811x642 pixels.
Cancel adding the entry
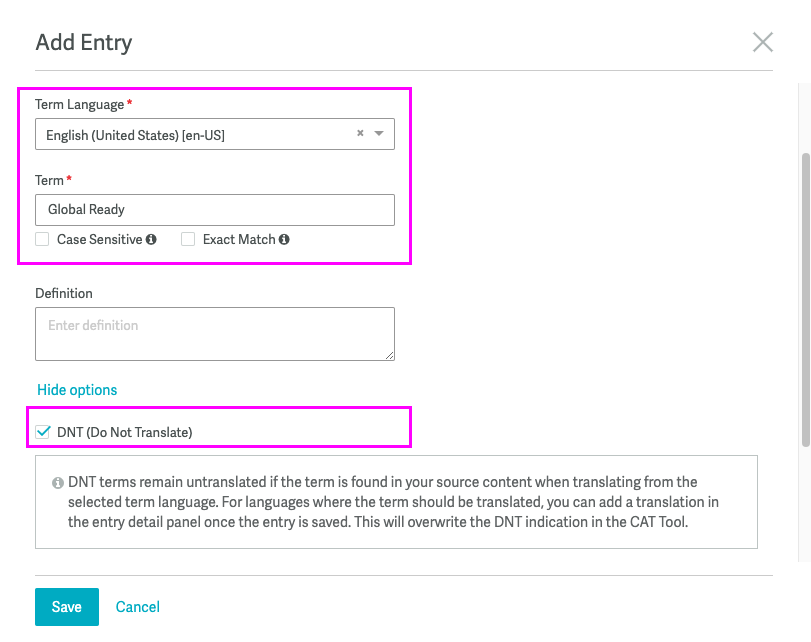click(138, 607)
